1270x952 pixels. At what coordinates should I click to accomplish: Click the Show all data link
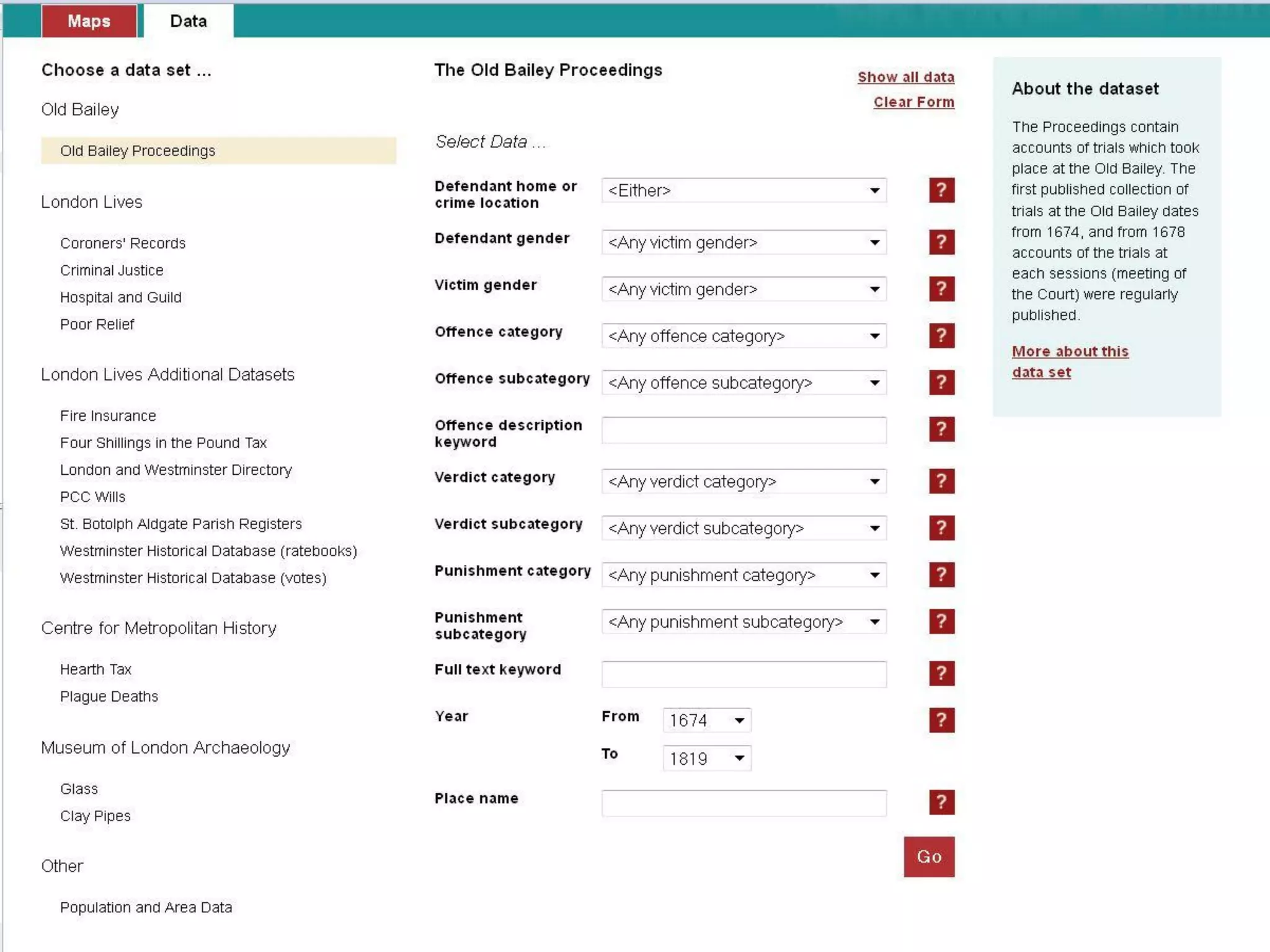[905, 77]
